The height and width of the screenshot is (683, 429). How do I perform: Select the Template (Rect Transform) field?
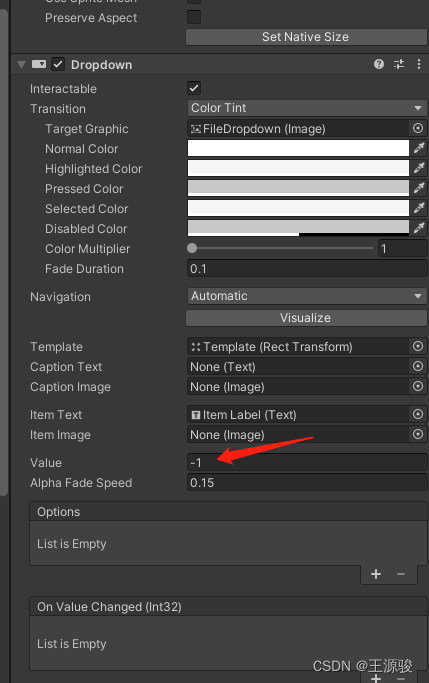(x=298, y=347)
